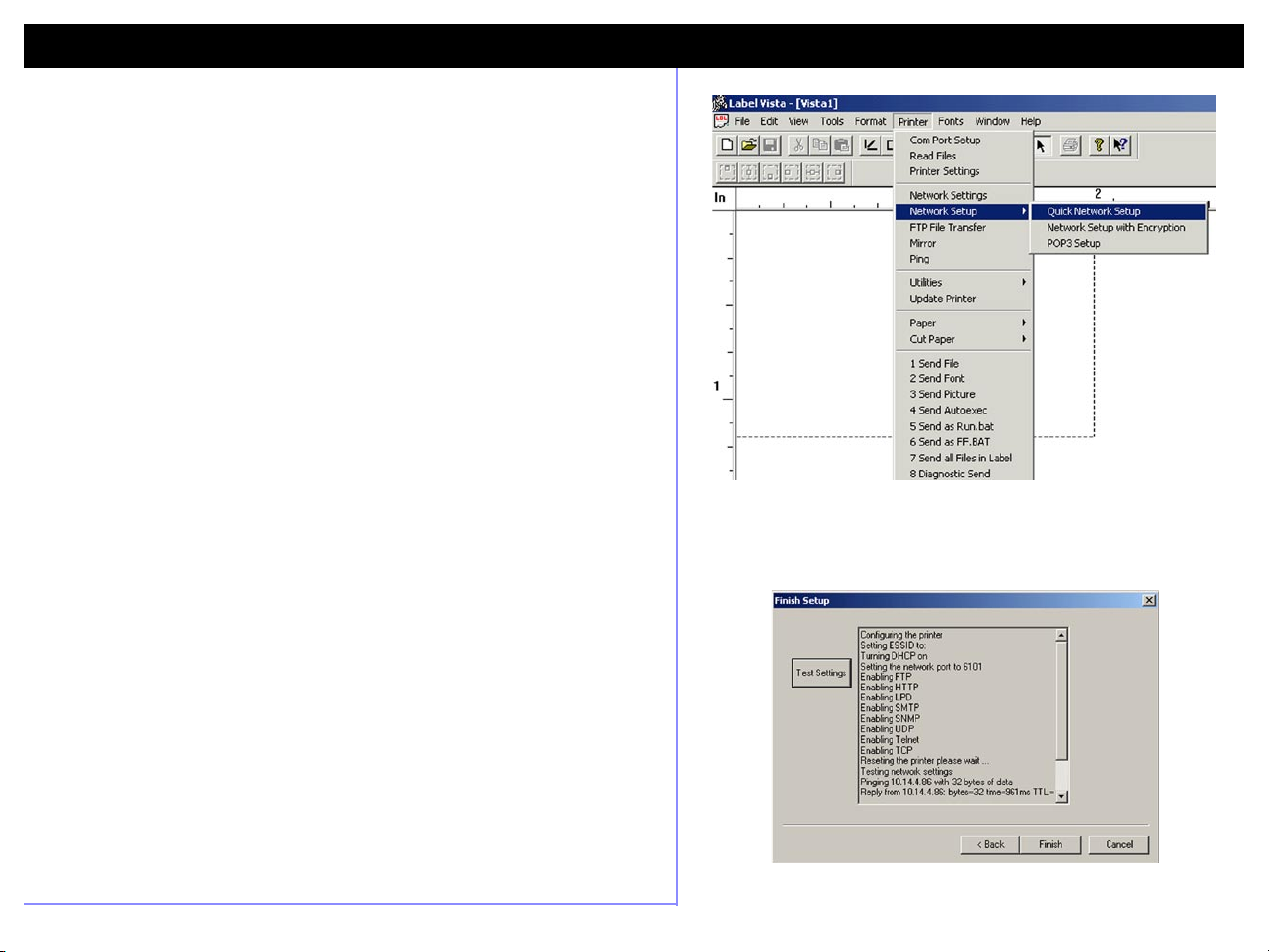This screenshot has height=952, width=1269.
Task: Click the align-to-bottom alignment icon
Action: point(770,172)
